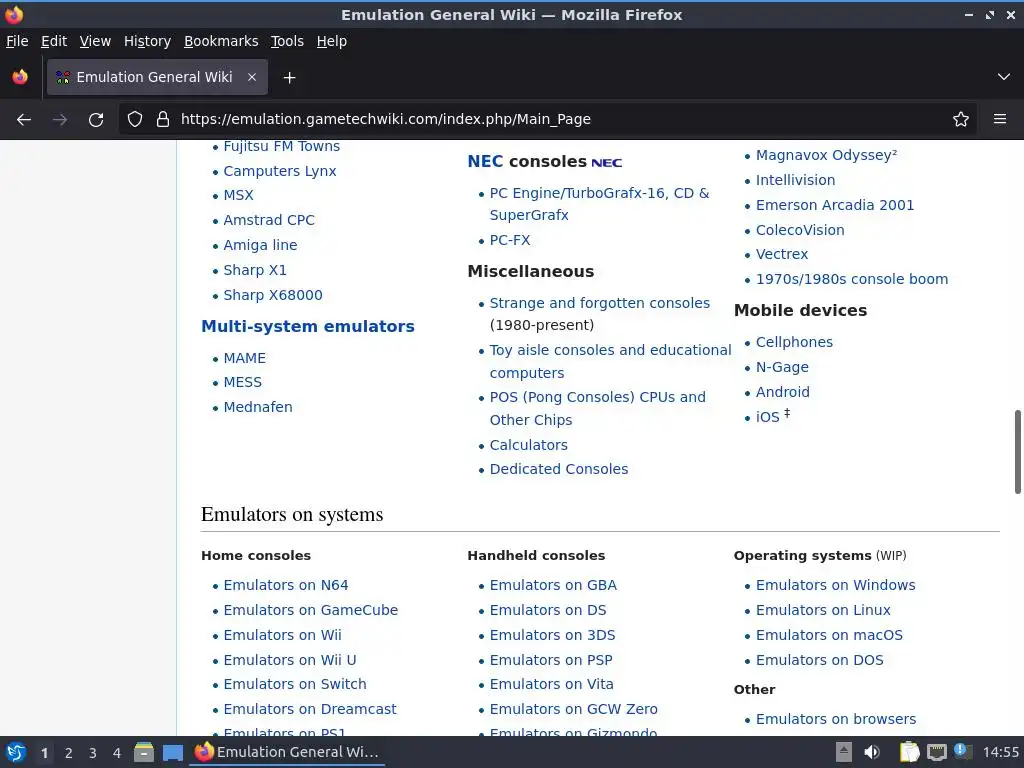Open the PC-FX link

point(510,240)
